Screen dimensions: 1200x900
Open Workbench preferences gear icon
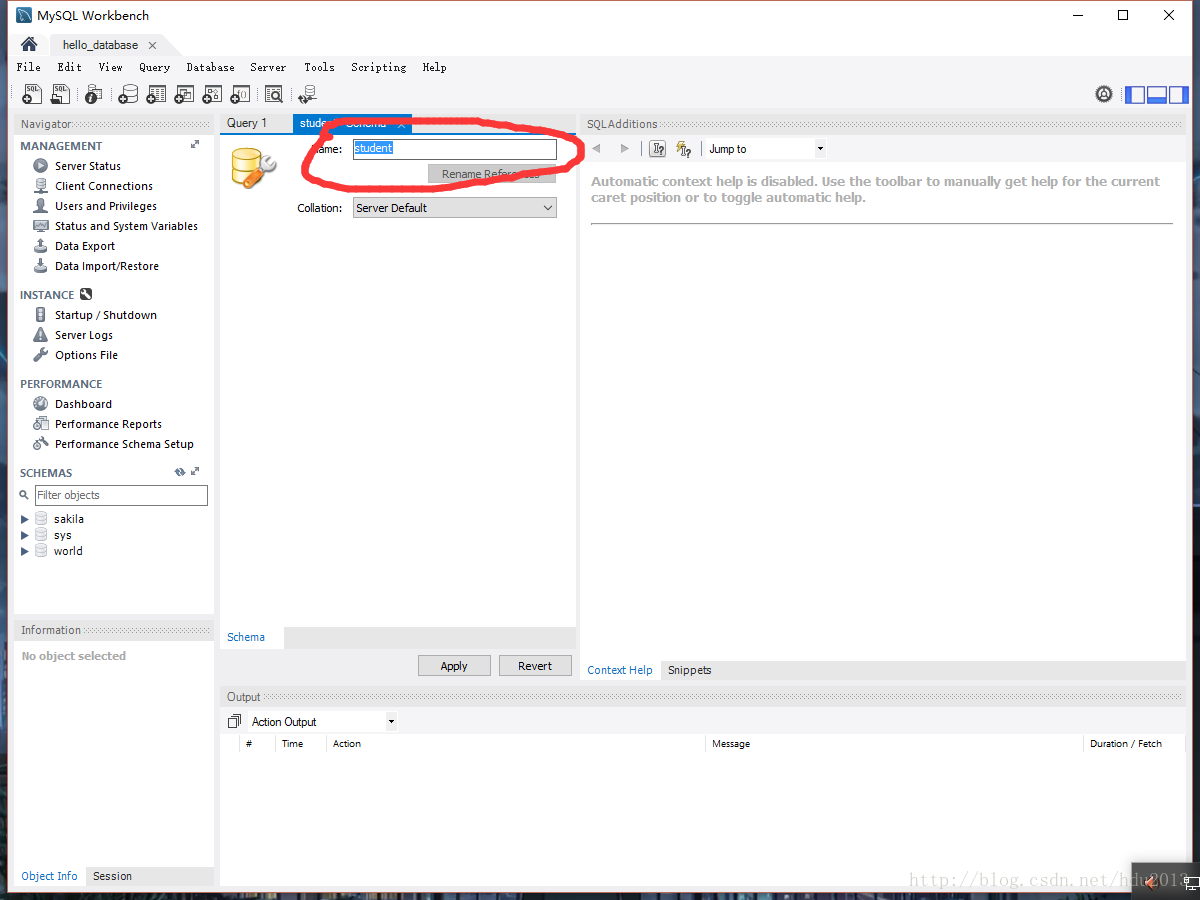pyautogui.click(x=1104, y=94)
